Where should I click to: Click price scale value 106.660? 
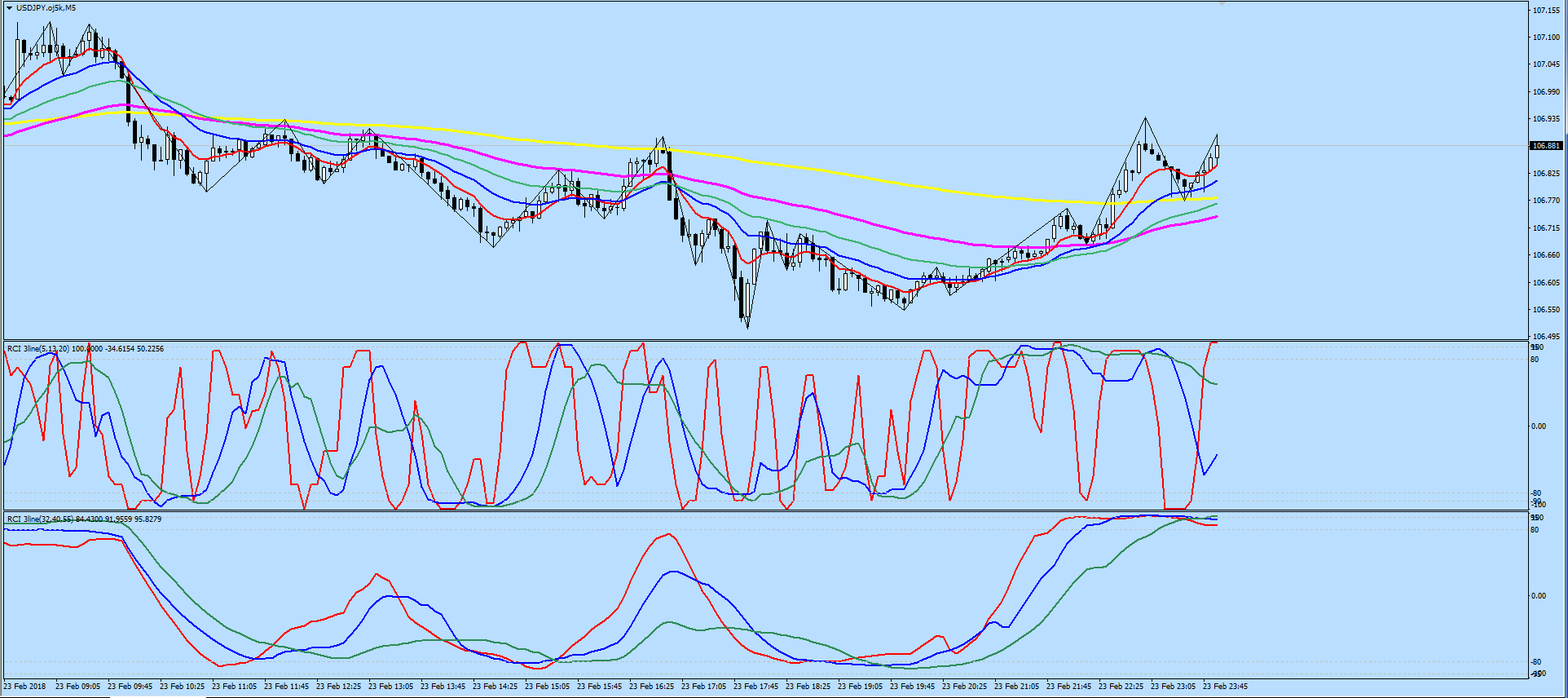coord(1546,255)
